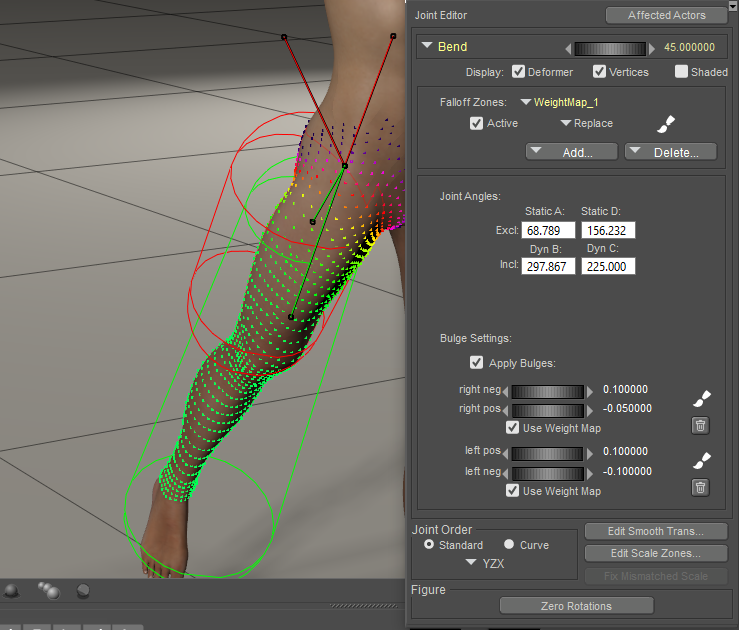The width and height of the screenshot is (739, 630).
Task: Click the single sphere display style icon
Action: point(11,591)
